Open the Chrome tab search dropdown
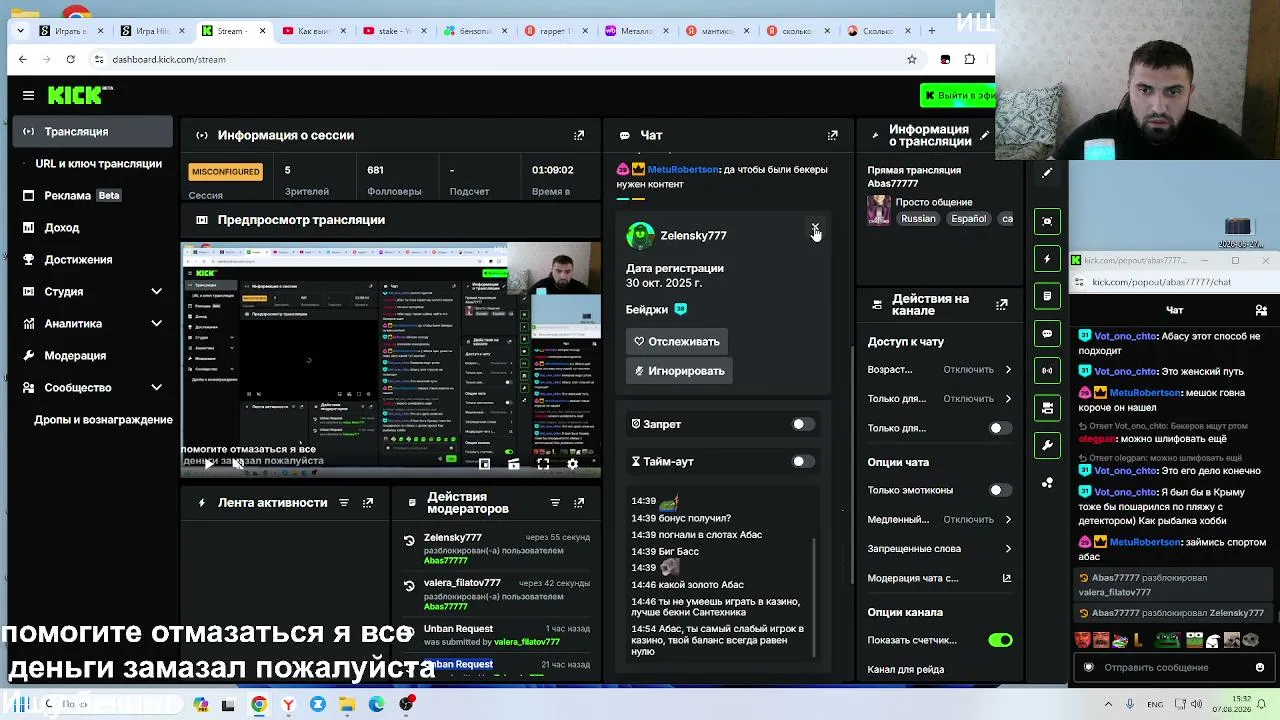The width and height of the screenshot is (1280, 720). pos(20,31)
